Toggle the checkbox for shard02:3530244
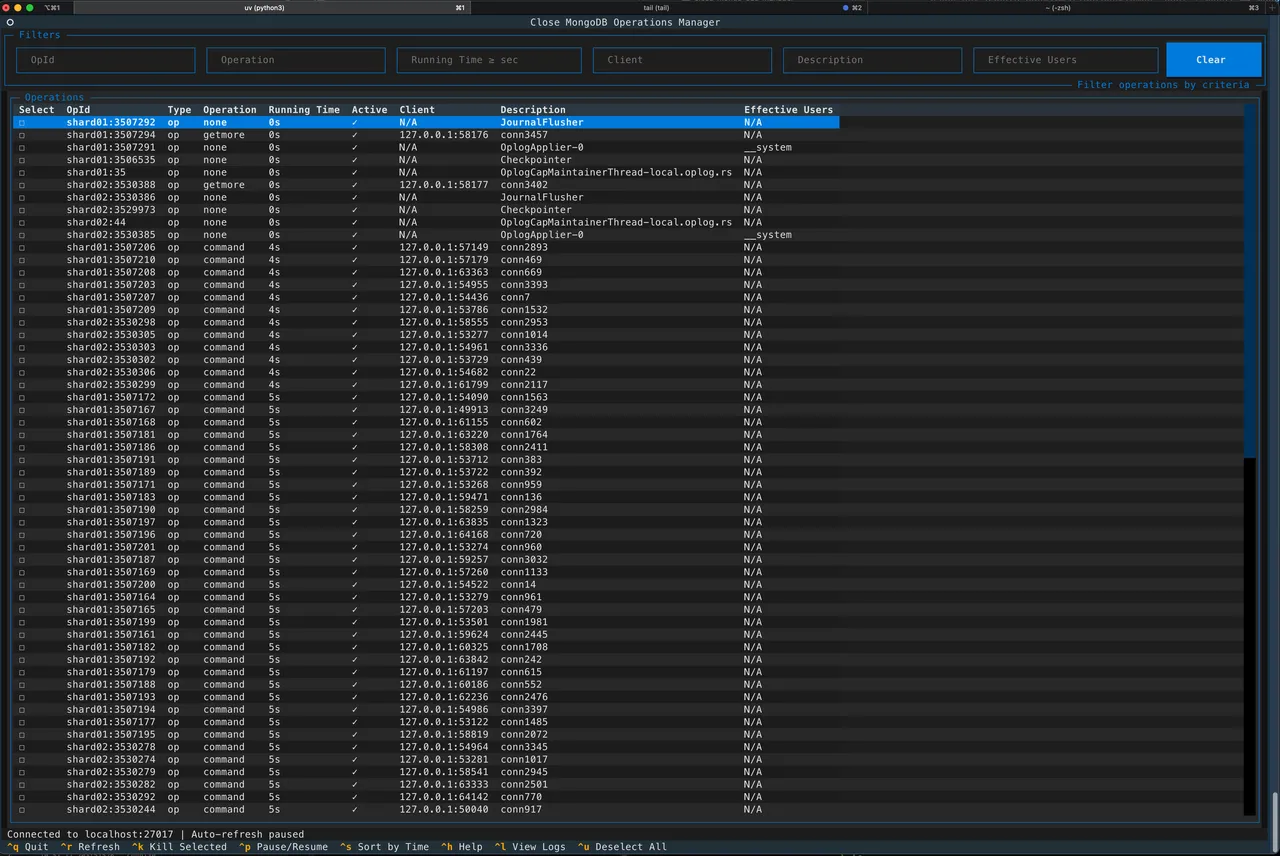Viewport: 1280px width, 856px height. coord(22,810)
